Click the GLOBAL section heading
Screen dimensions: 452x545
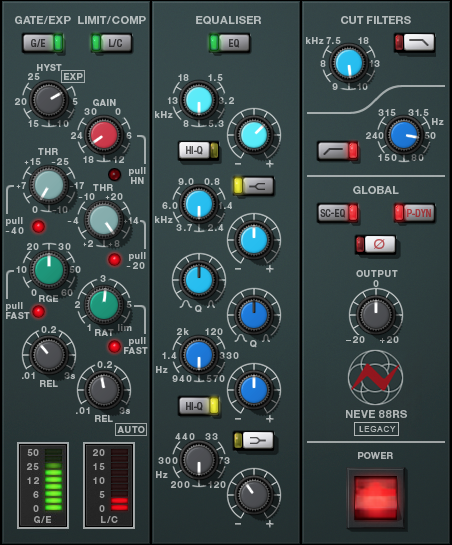376,190
